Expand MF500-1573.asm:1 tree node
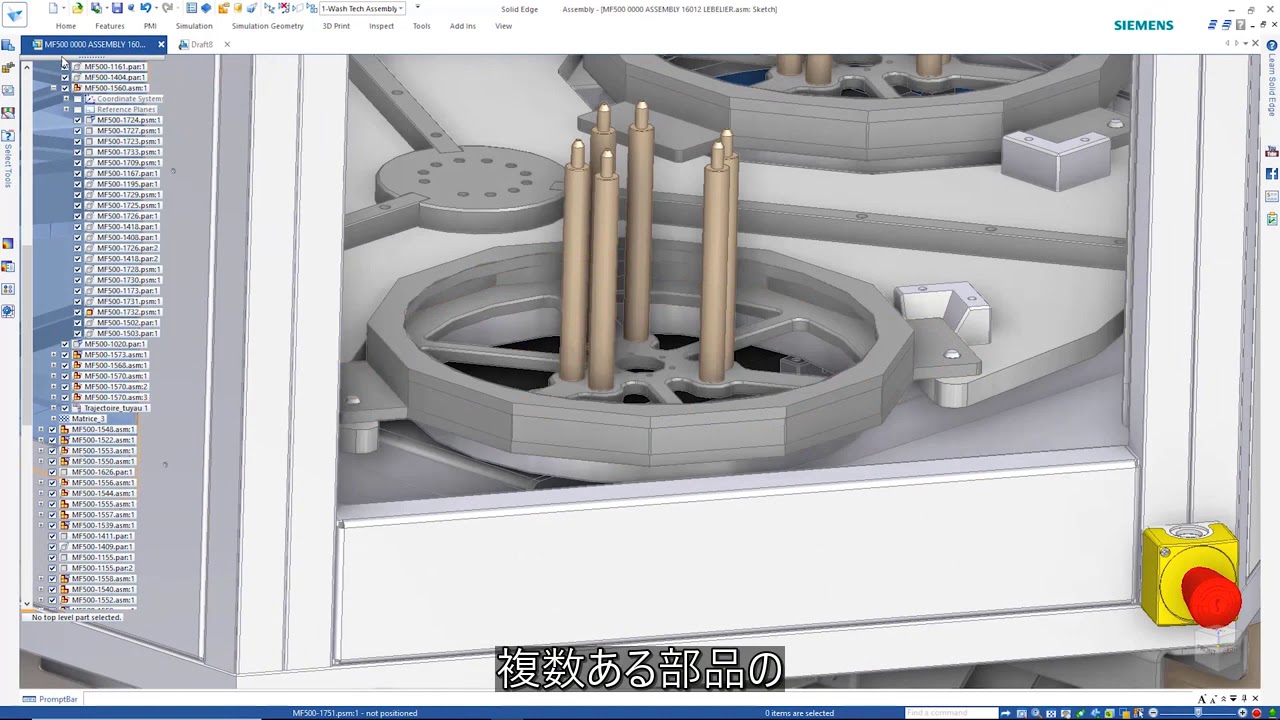Screen dimensions: 1280x720 click(x=53, y=355)
